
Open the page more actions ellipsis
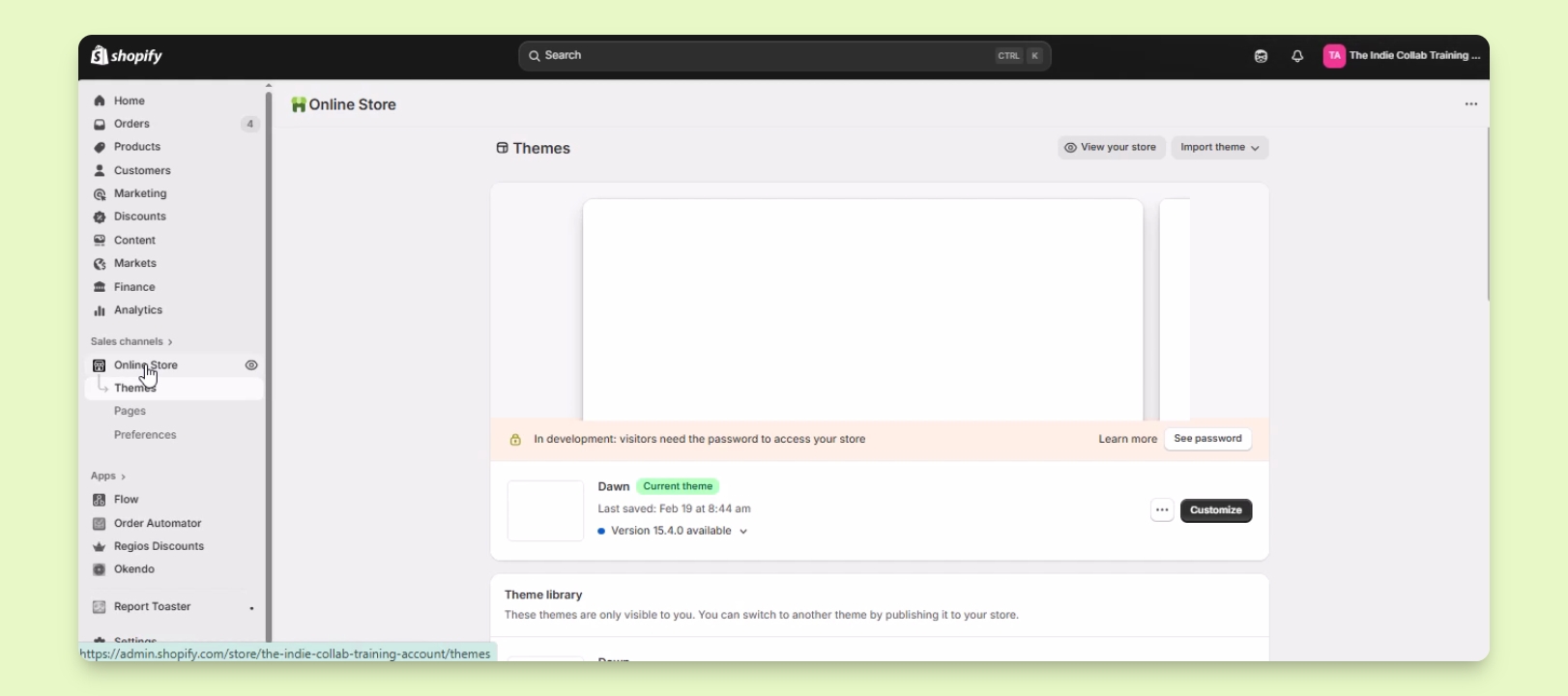[1471, 104]
